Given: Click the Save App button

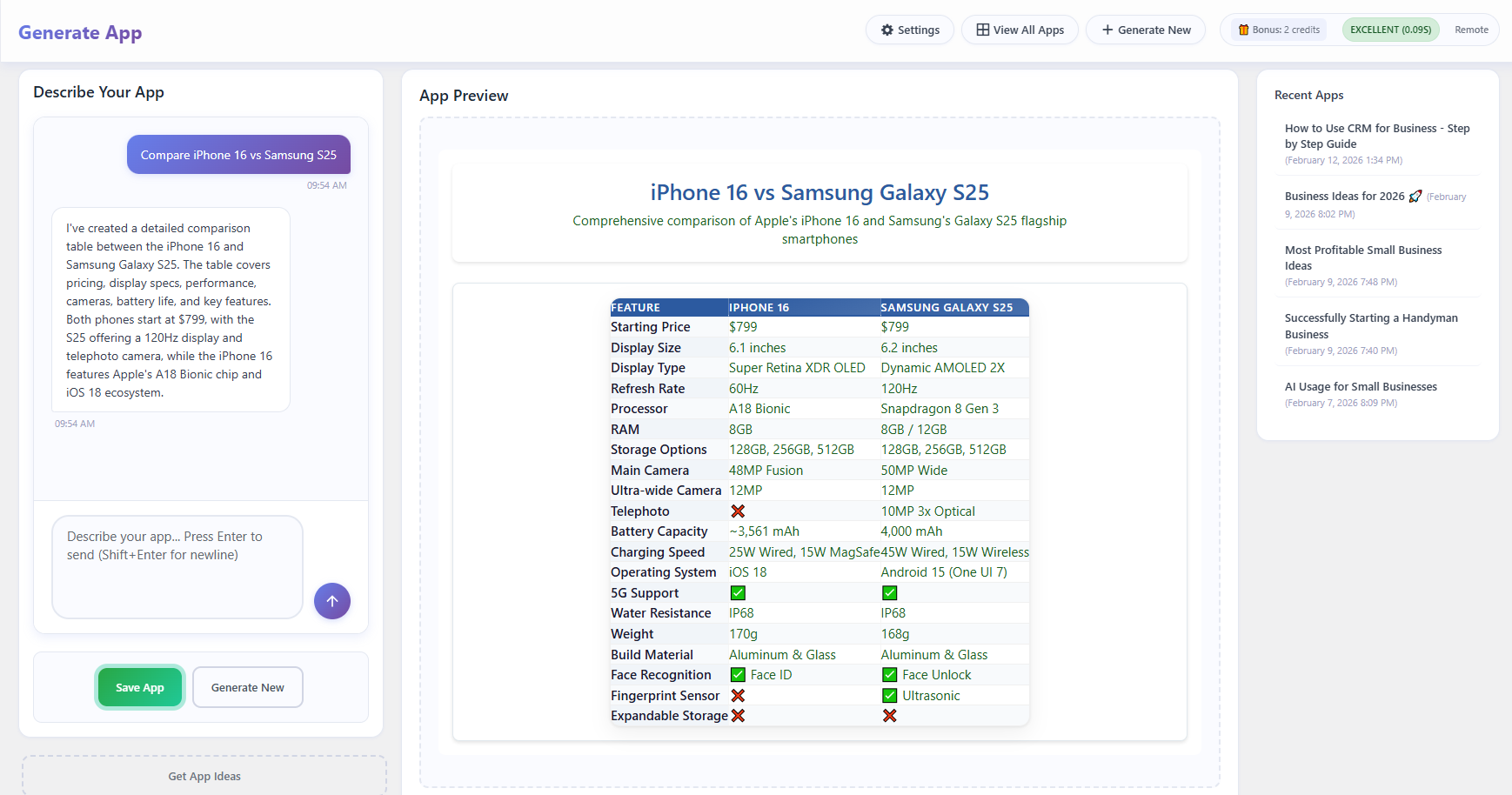Looking at the screenshot, I should pyautogui.click(x=139, y=687).
